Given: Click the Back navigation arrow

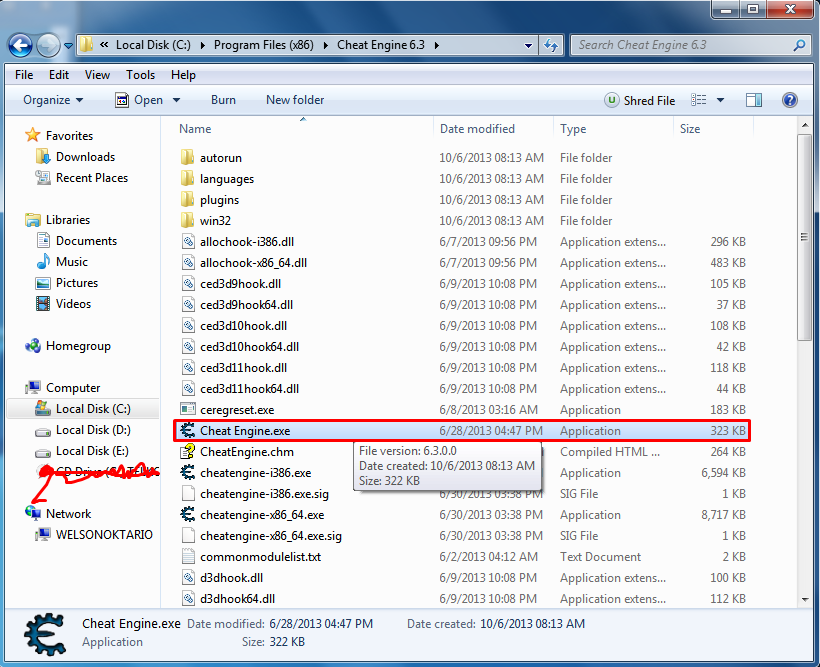Looking at the screenshot, I should point(20,46).
